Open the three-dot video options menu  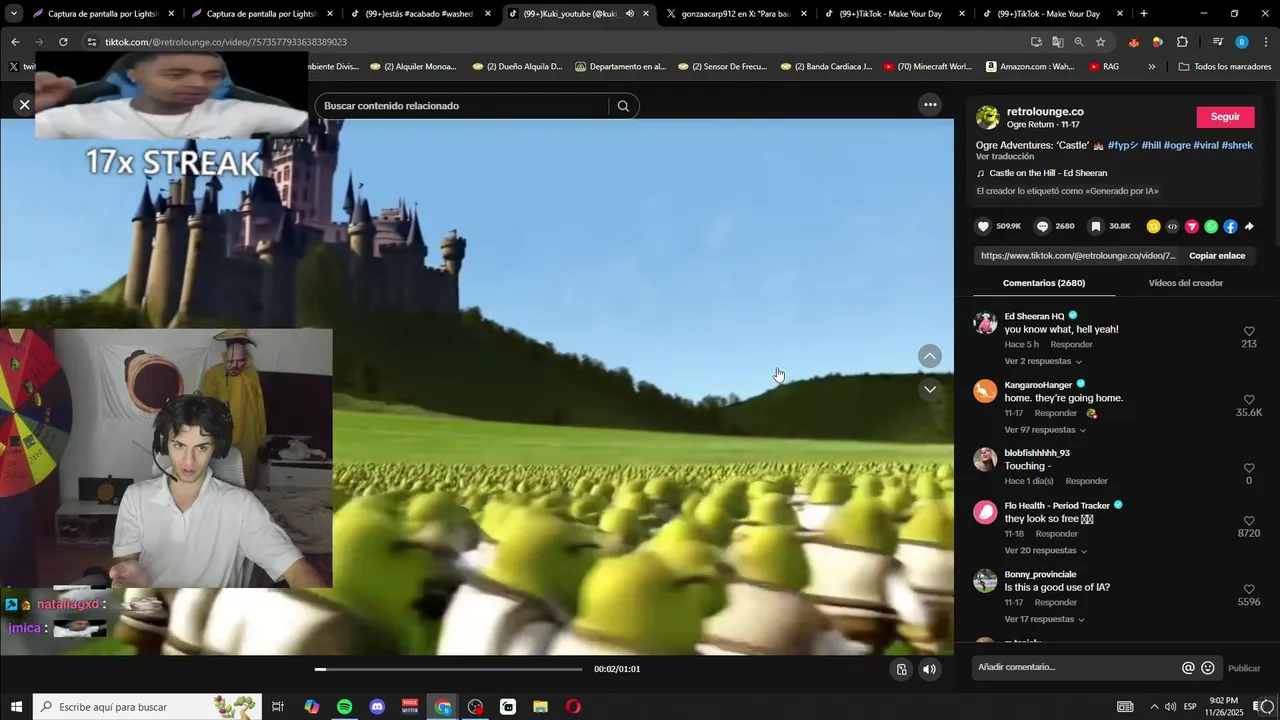[x=930, y=105]
